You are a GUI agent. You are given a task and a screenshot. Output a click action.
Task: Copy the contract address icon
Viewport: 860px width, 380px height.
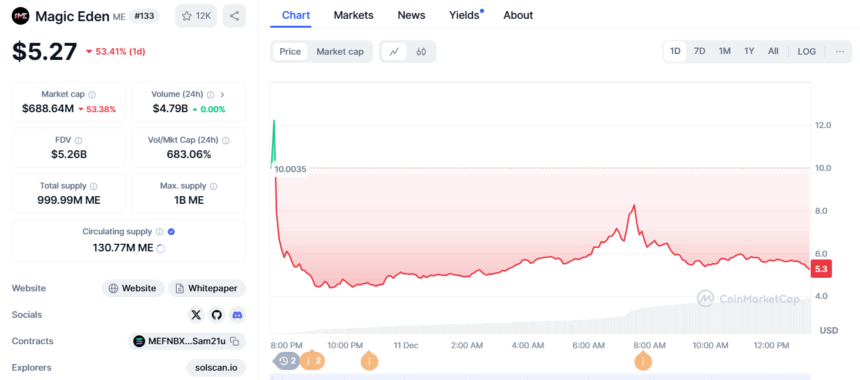pos(234,341)
